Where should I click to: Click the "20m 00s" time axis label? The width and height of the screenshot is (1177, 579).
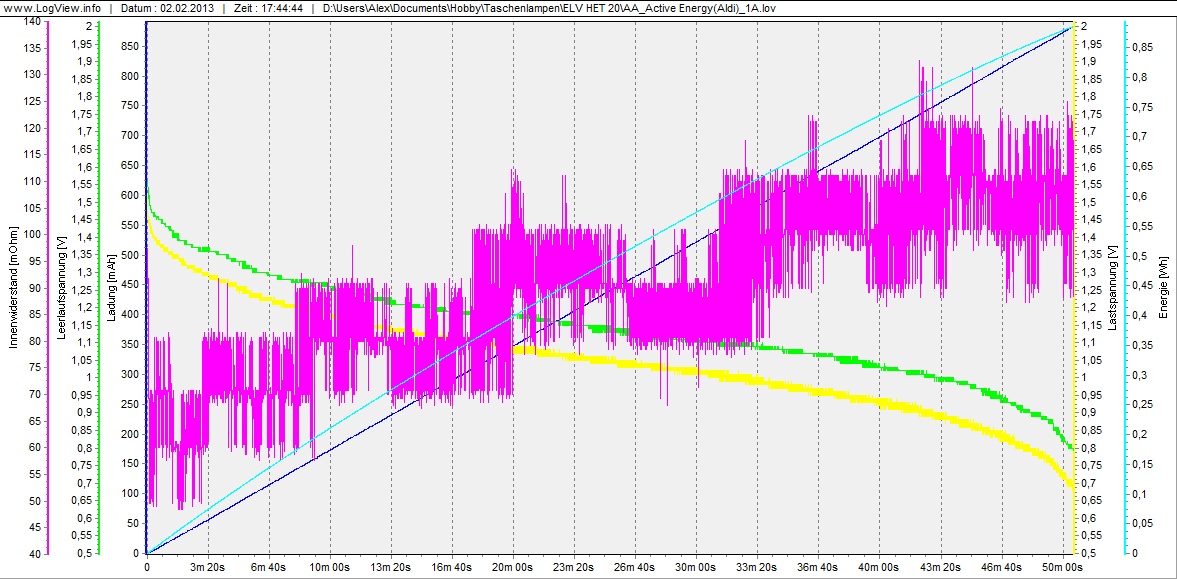[x=513, y=566]
